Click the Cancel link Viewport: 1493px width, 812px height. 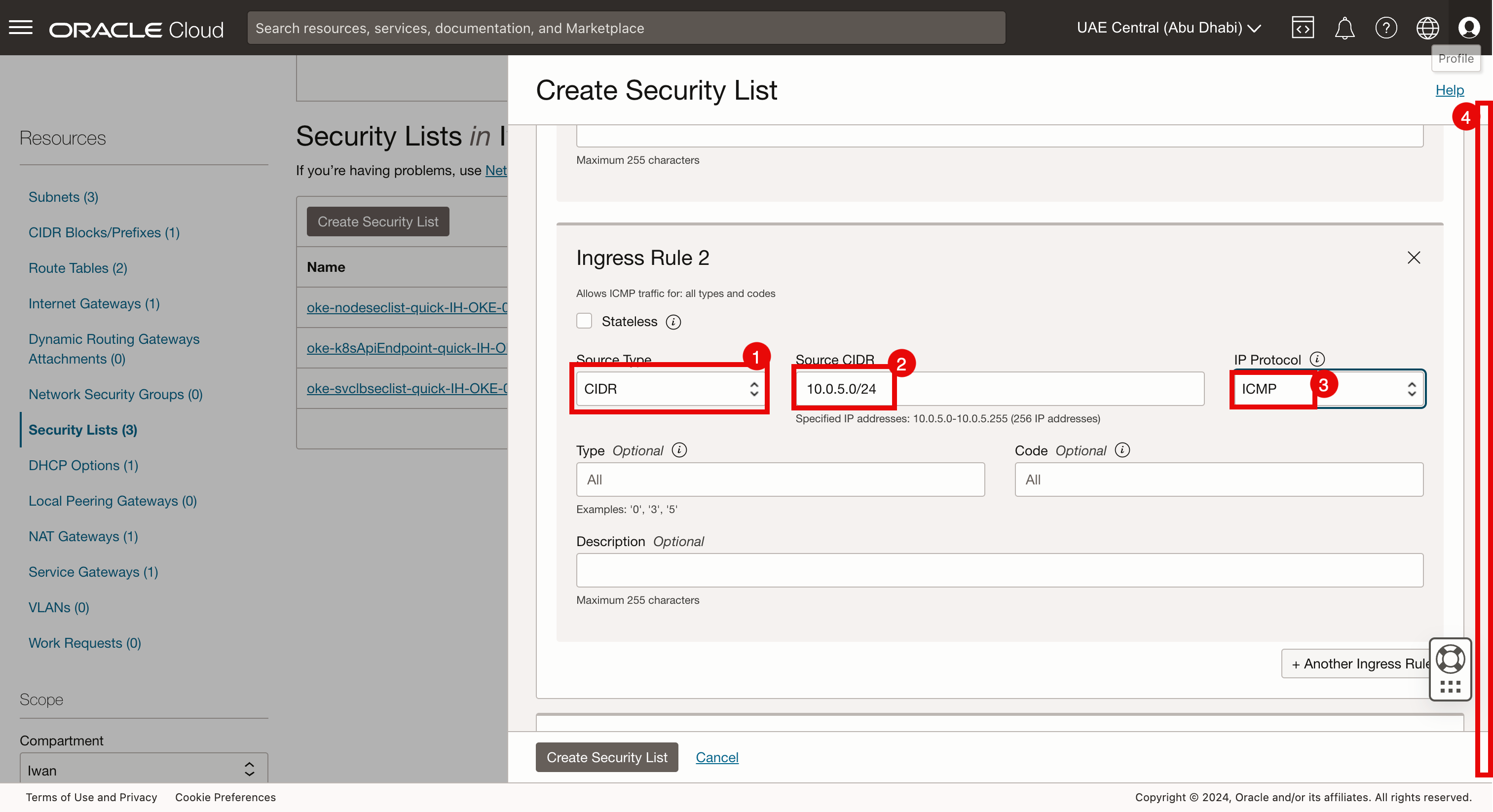[x=716, y=757]
